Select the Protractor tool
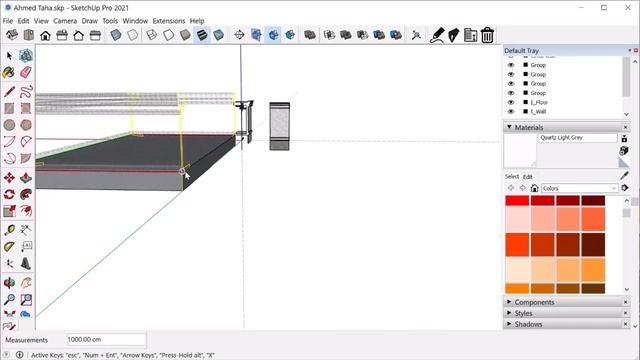 (x=9, y=247)
